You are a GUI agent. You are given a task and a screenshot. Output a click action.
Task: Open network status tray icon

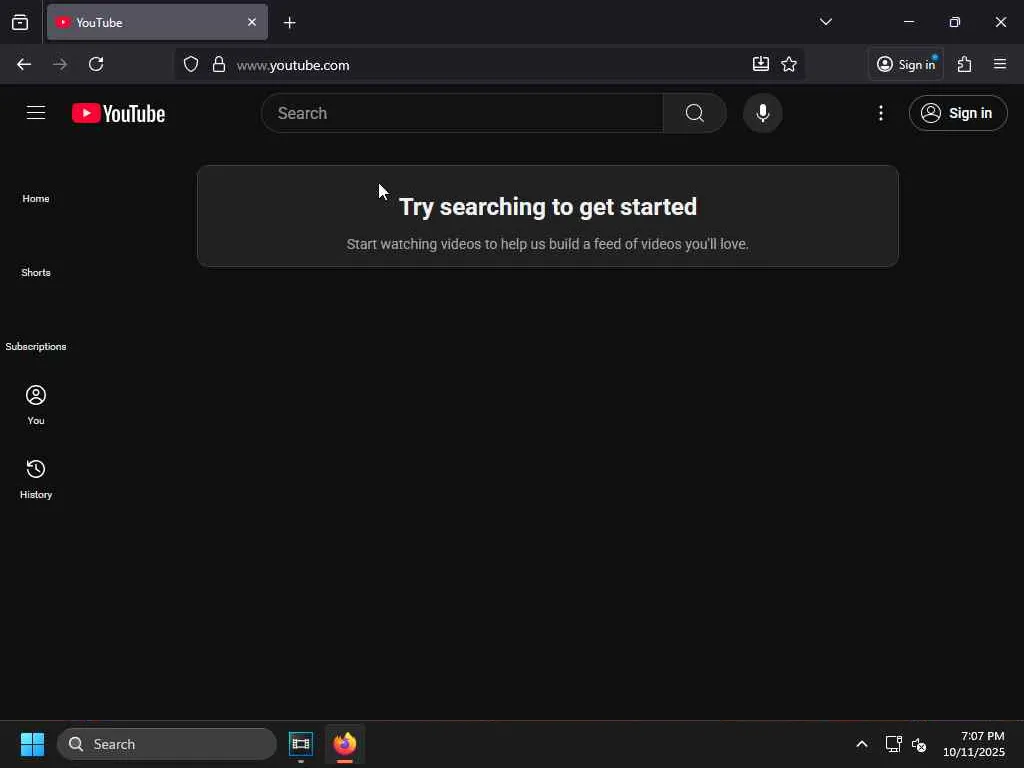pos(893,744)
